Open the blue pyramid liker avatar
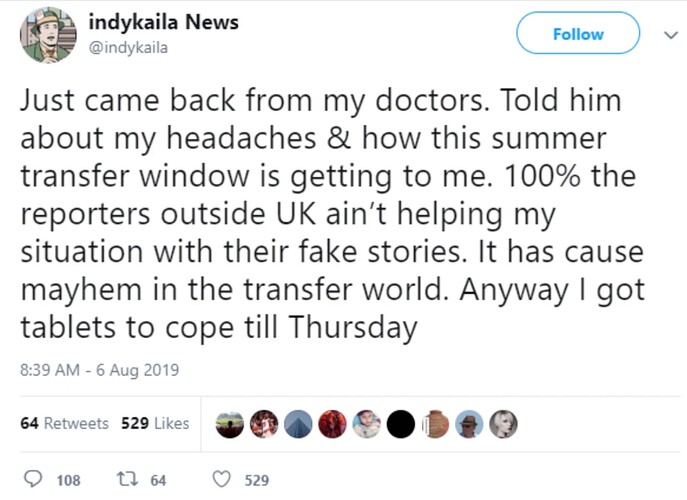This screenshot has width=687, height=500. pyautogui.click(x=298, y=424)
